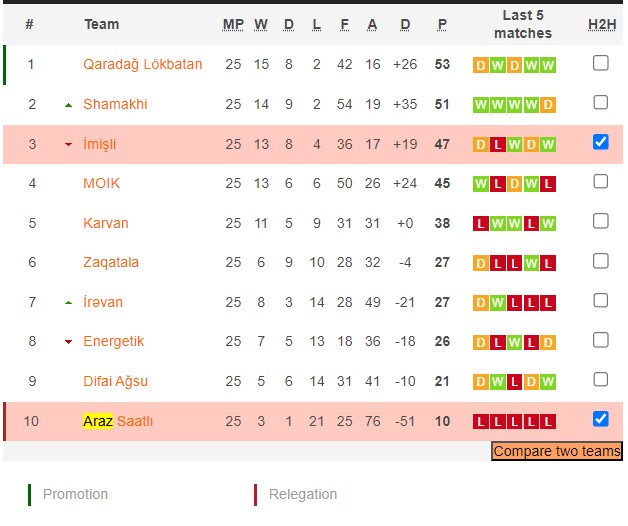Open the Shamakhi team link
Viewport: 628px width, 526px height.
[115, 104]
